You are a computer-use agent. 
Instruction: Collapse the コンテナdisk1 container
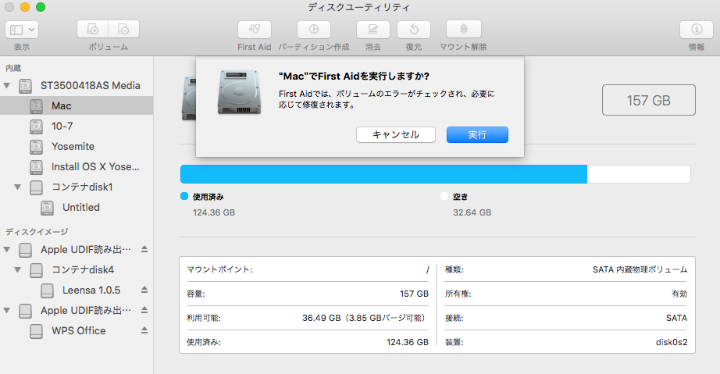[17, 187]
